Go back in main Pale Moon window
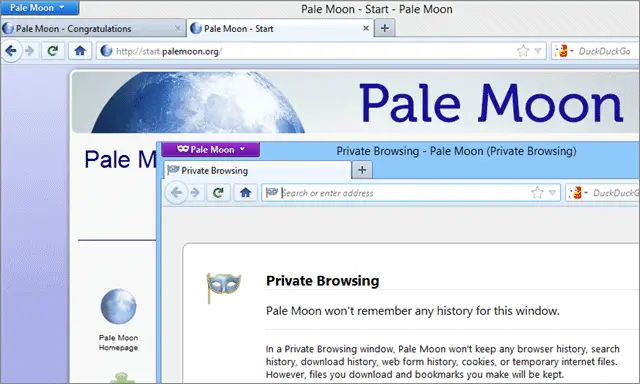Image resolution: width=640 pixels, height=384 pixels. click(11, 51)
